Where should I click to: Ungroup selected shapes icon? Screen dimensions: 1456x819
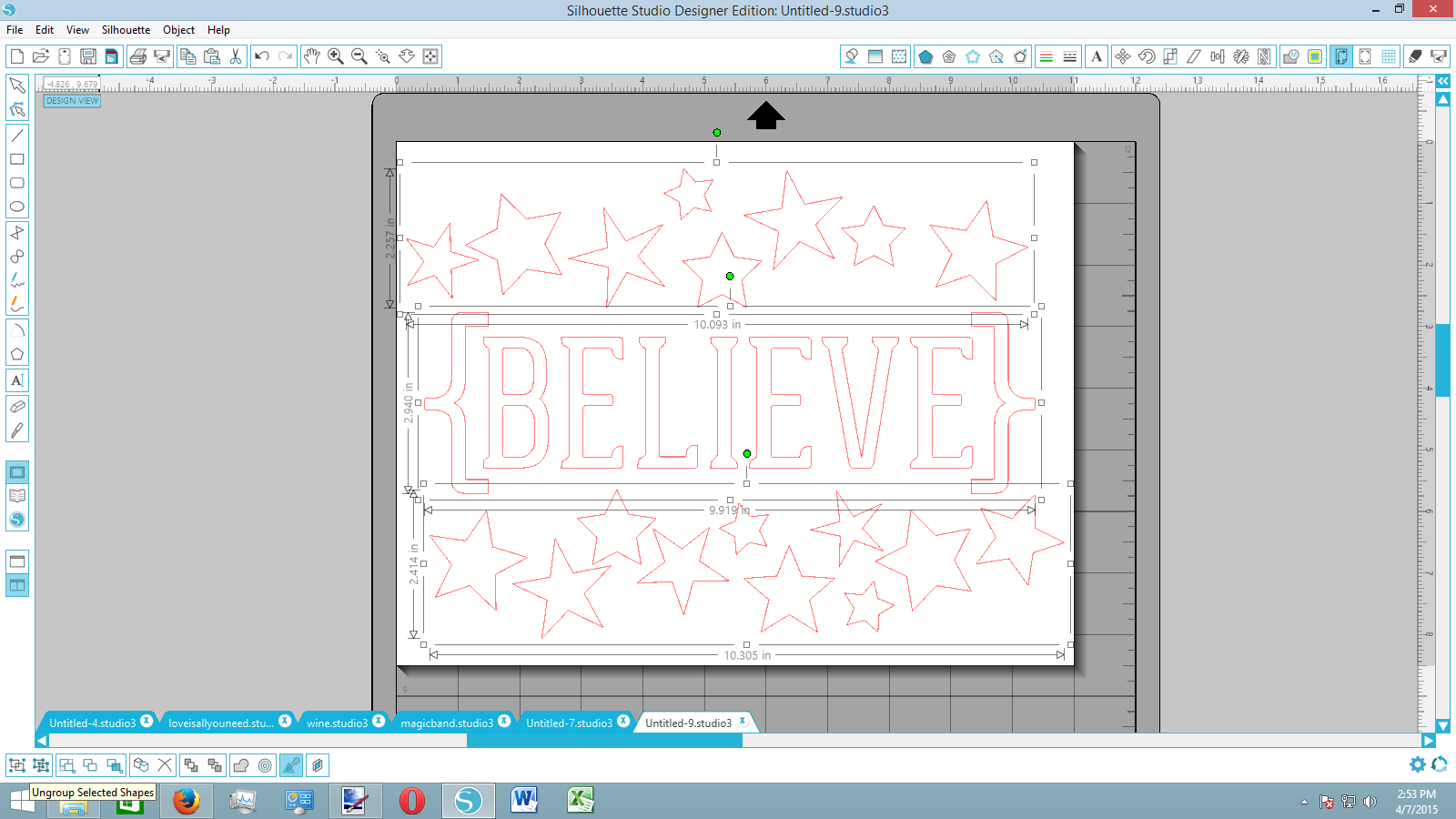(41, 765)
